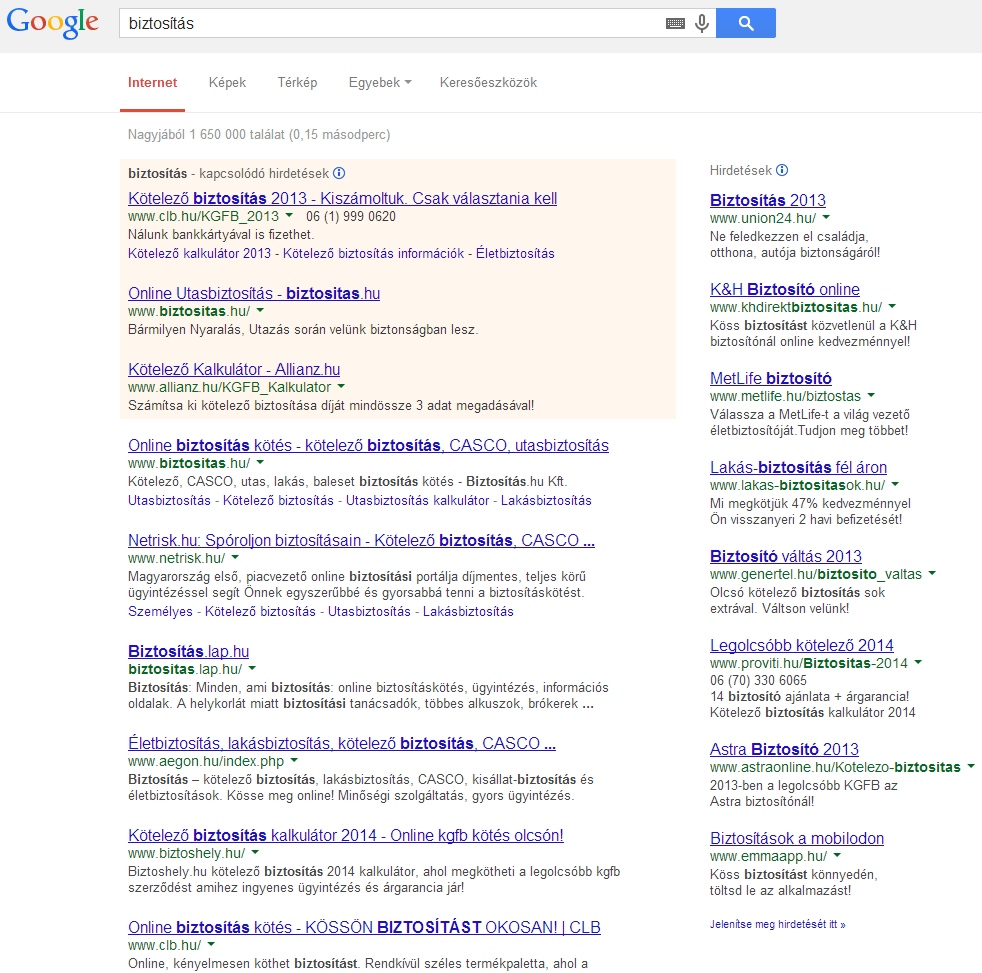Viewport: 982px width, 973px height.
Task: Open Netrisk.hu: Spóroljon biztosításain result
Action: click(x=361, y=540)
